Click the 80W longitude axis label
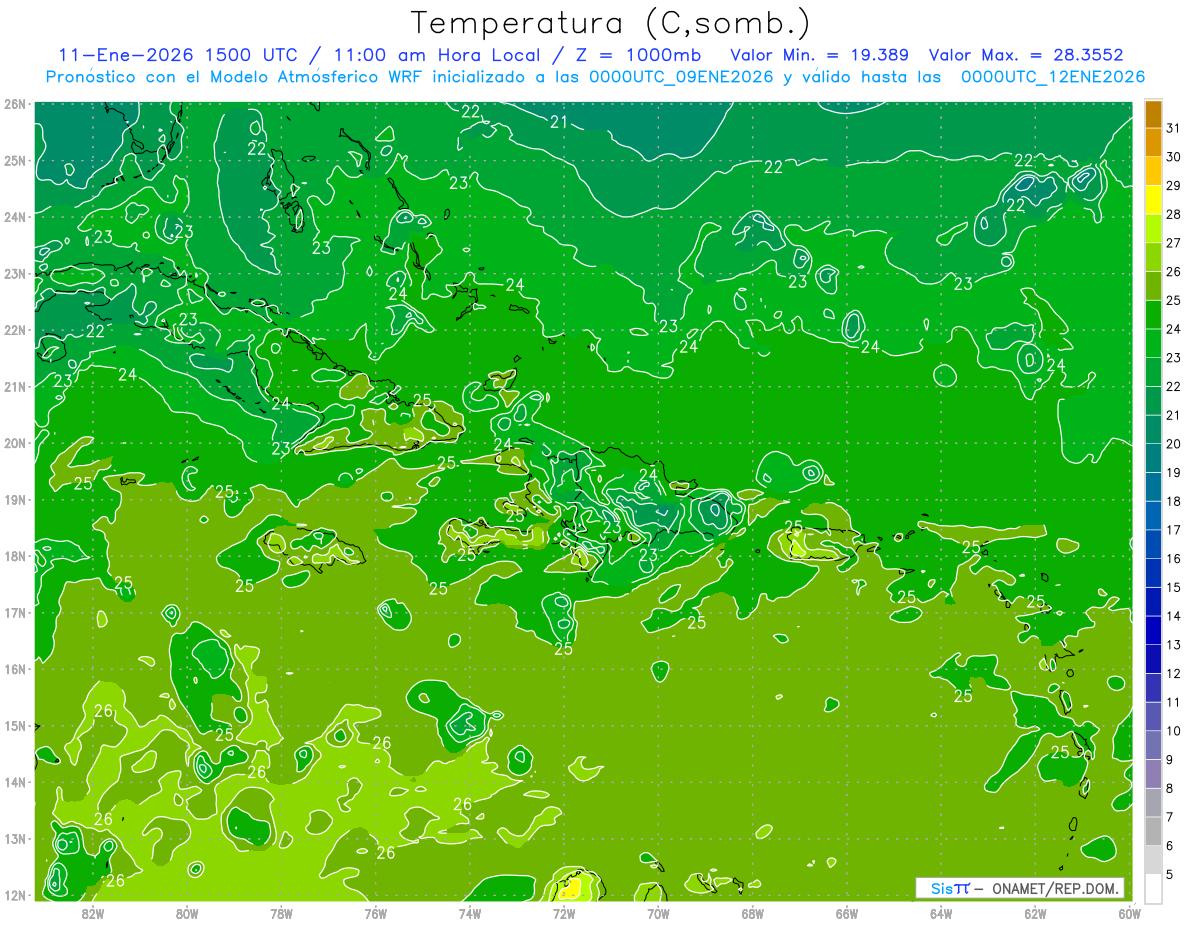 pyautogui.click(x=187, y=913)
